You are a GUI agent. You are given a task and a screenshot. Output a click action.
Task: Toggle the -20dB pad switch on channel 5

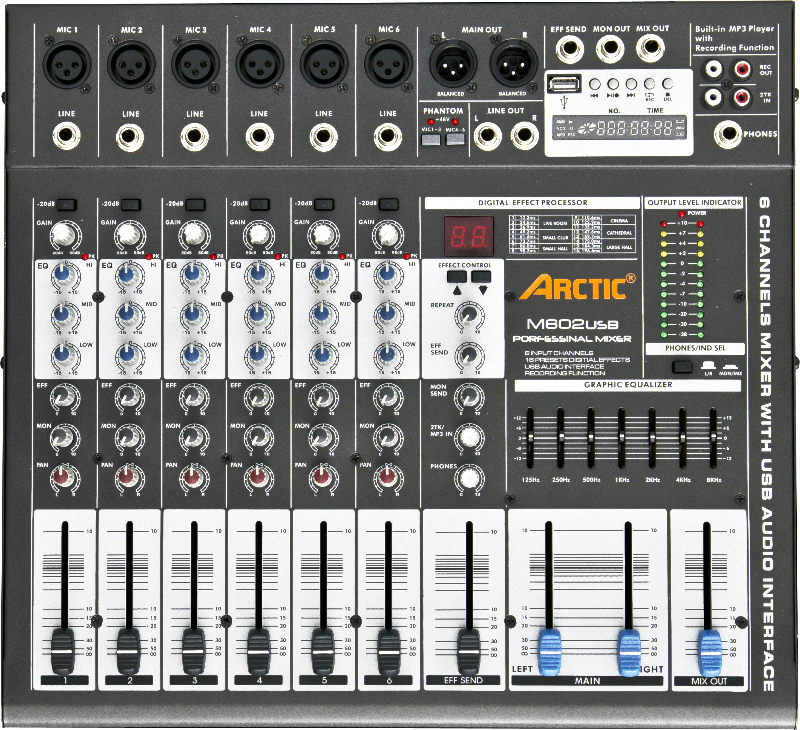[324, 205]
